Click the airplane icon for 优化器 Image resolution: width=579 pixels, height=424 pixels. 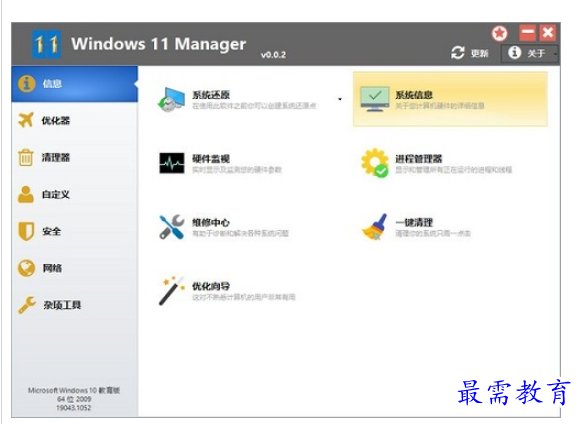(x=26, y=120)
